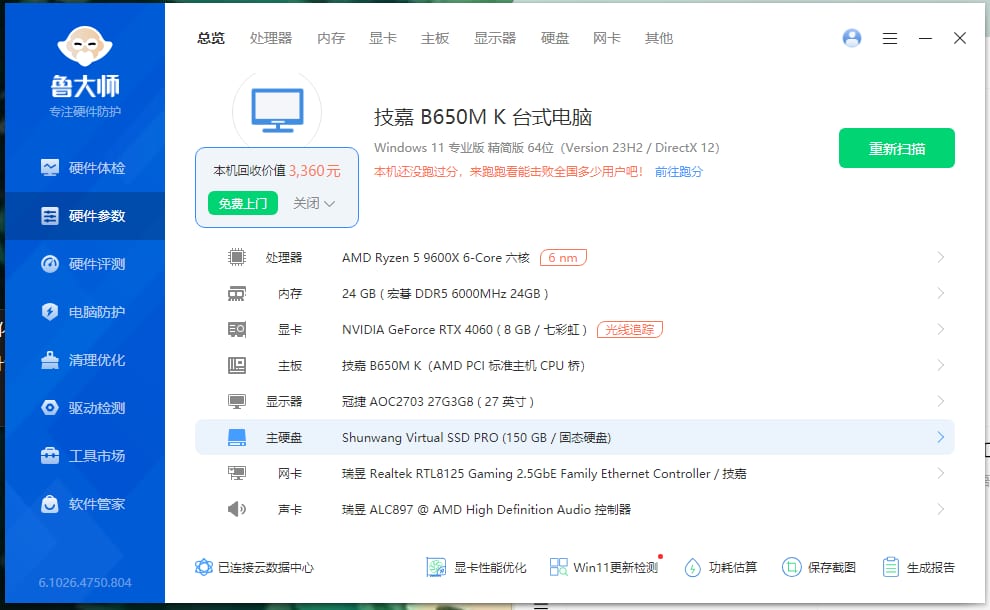Open 生成报告 label
The image size is (990, 610).
(931, 568)
